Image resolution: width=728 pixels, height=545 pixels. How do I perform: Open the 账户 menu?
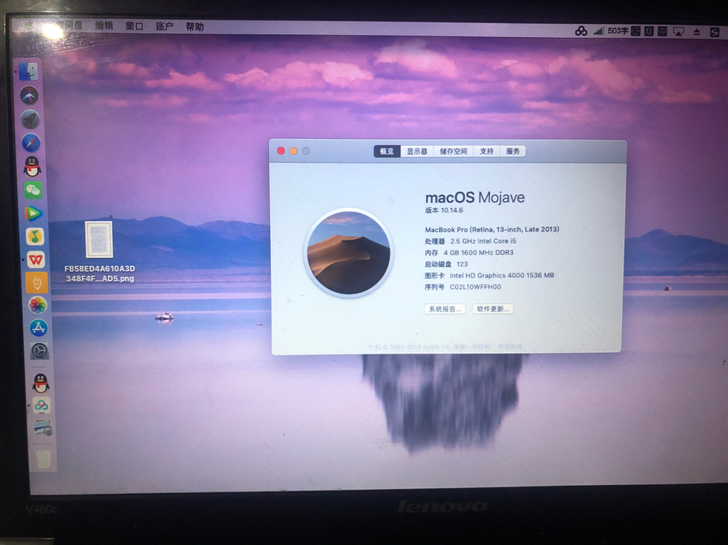pos(164,26)
